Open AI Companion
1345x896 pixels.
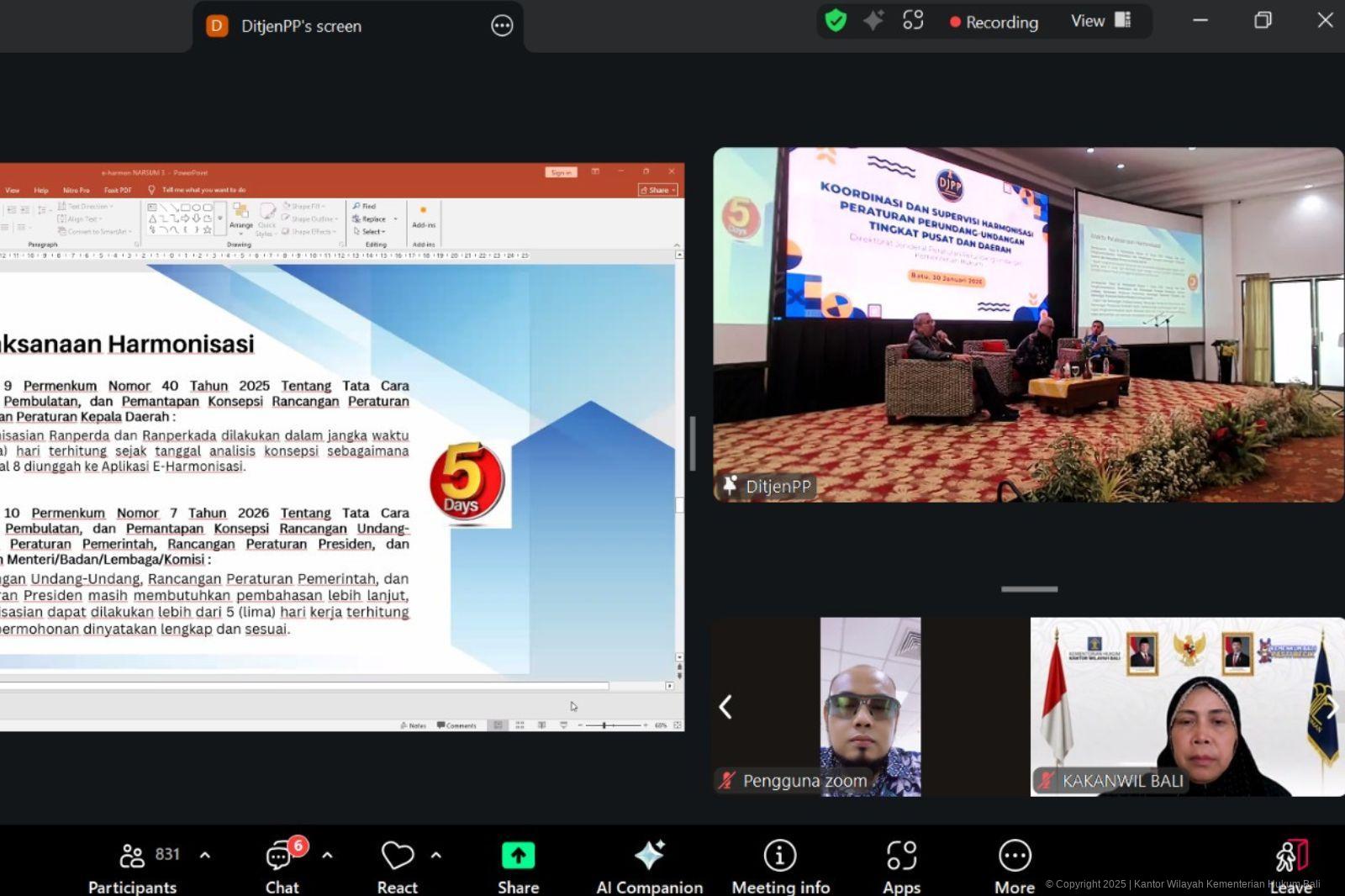click(x=649, y=867)
